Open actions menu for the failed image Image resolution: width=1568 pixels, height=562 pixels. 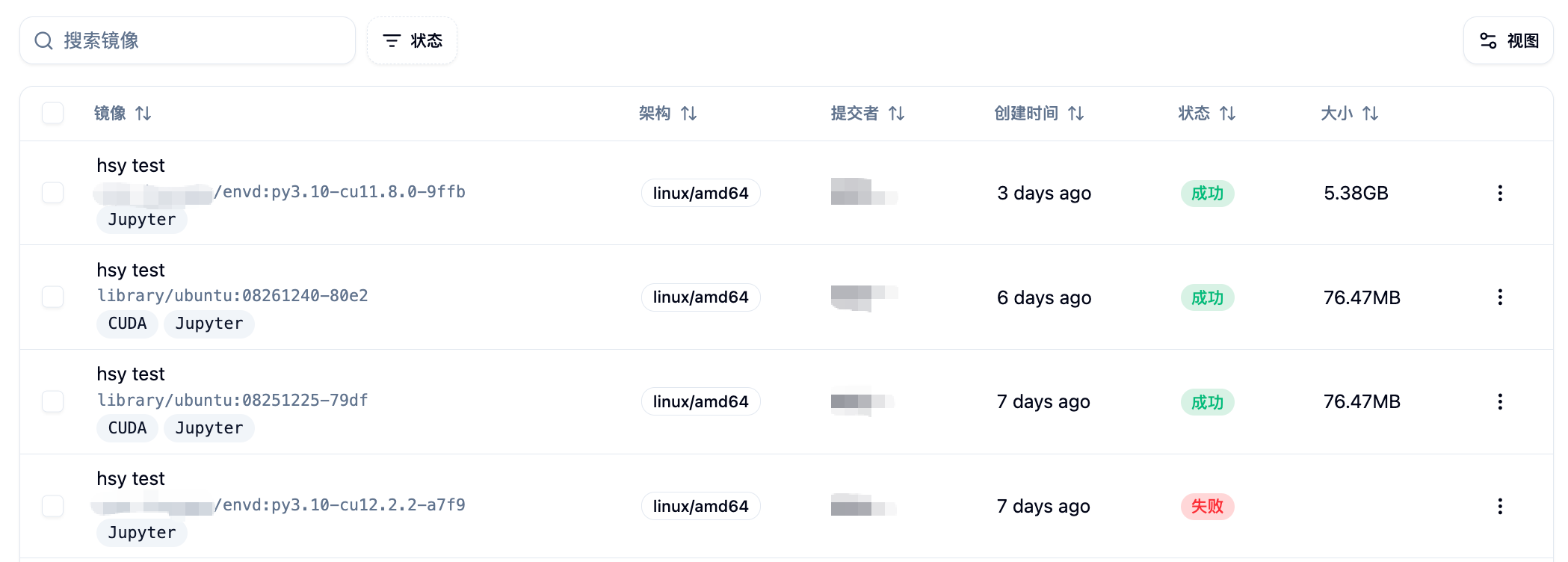click(x=1499, y=507)
